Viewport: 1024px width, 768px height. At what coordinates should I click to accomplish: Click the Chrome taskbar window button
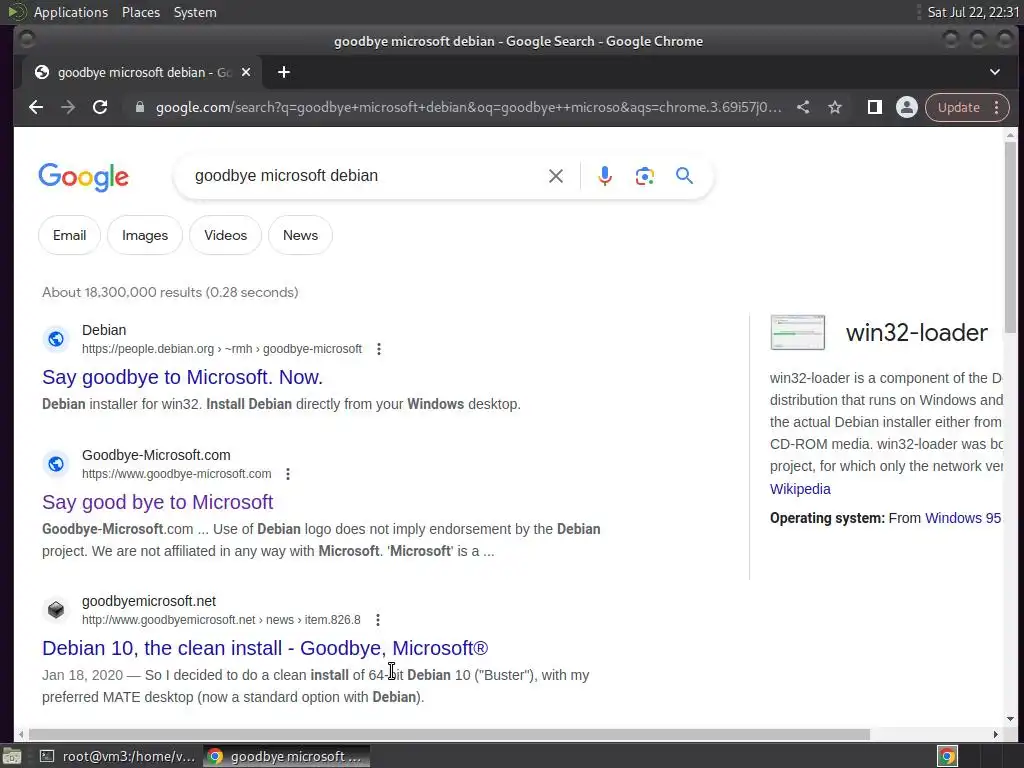point(286,756)
